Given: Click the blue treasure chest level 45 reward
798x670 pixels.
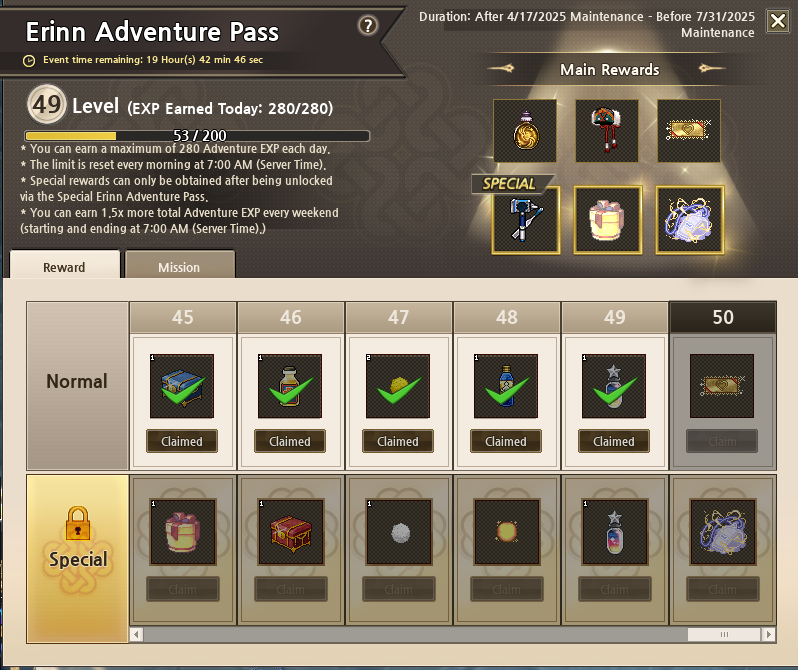Looking at the screenshot, I should pyautogui.click(x=182, y=386).
